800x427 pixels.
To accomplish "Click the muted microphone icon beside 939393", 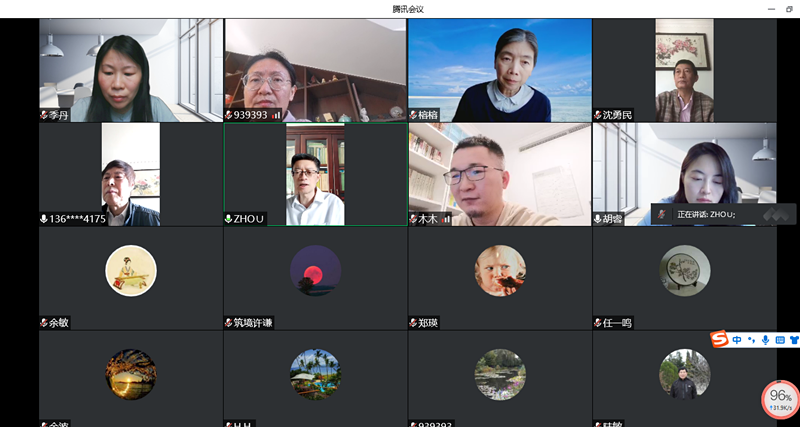I will 229,115.
